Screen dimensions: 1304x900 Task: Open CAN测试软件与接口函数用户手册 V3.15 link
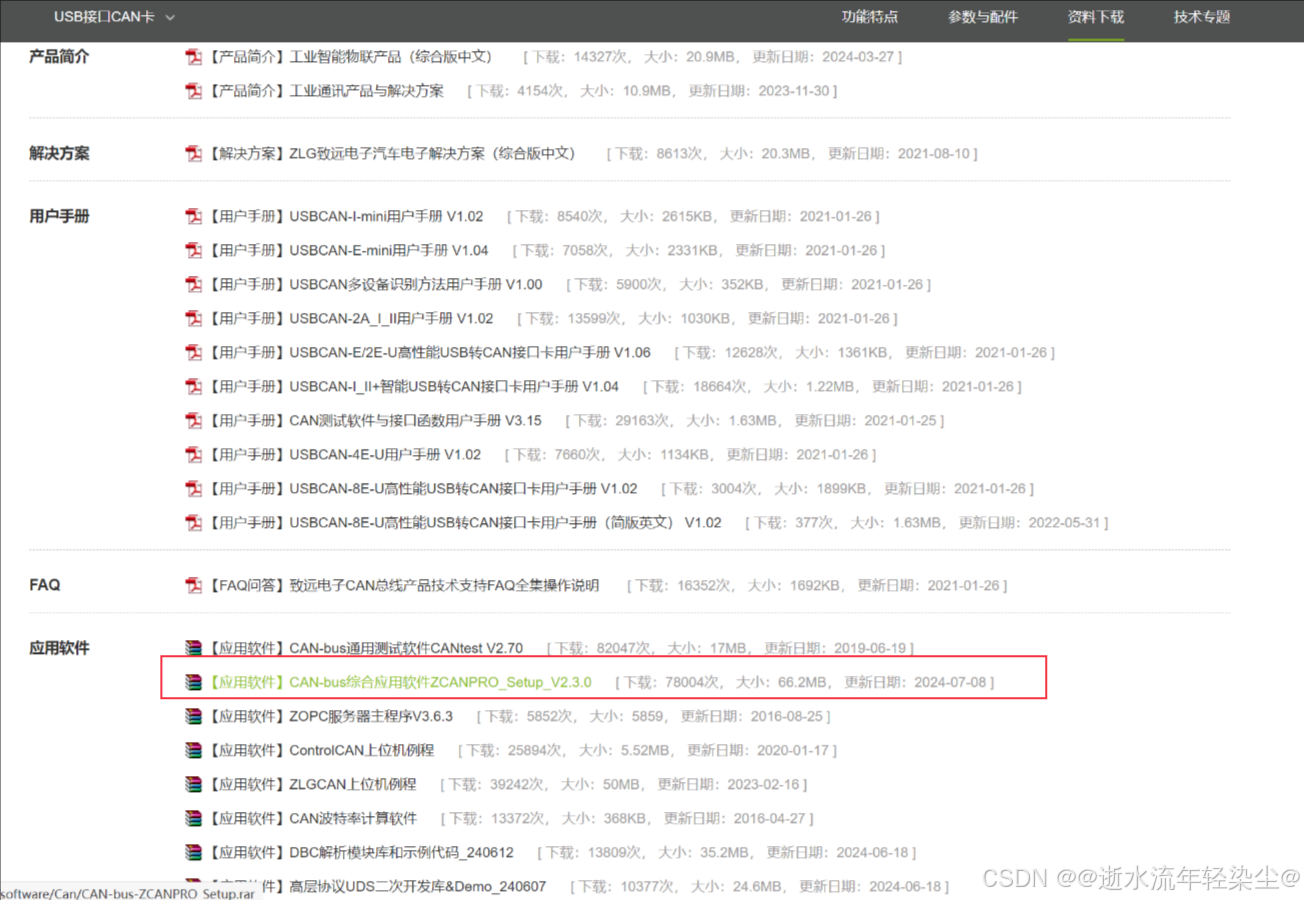tap(375, 421)
